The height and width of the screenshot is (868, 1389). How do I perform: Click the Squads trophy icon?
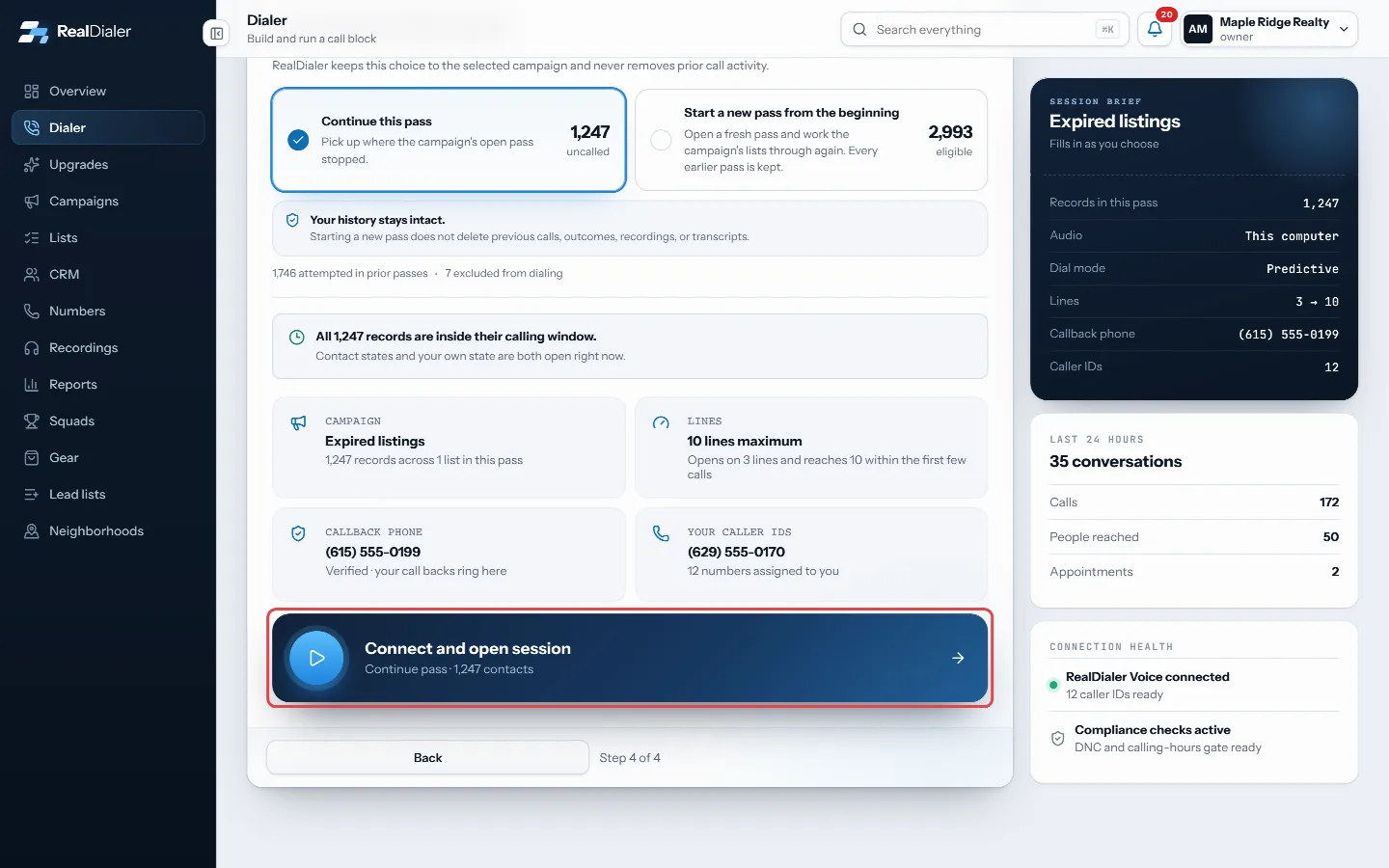click(x=32, y=421)
